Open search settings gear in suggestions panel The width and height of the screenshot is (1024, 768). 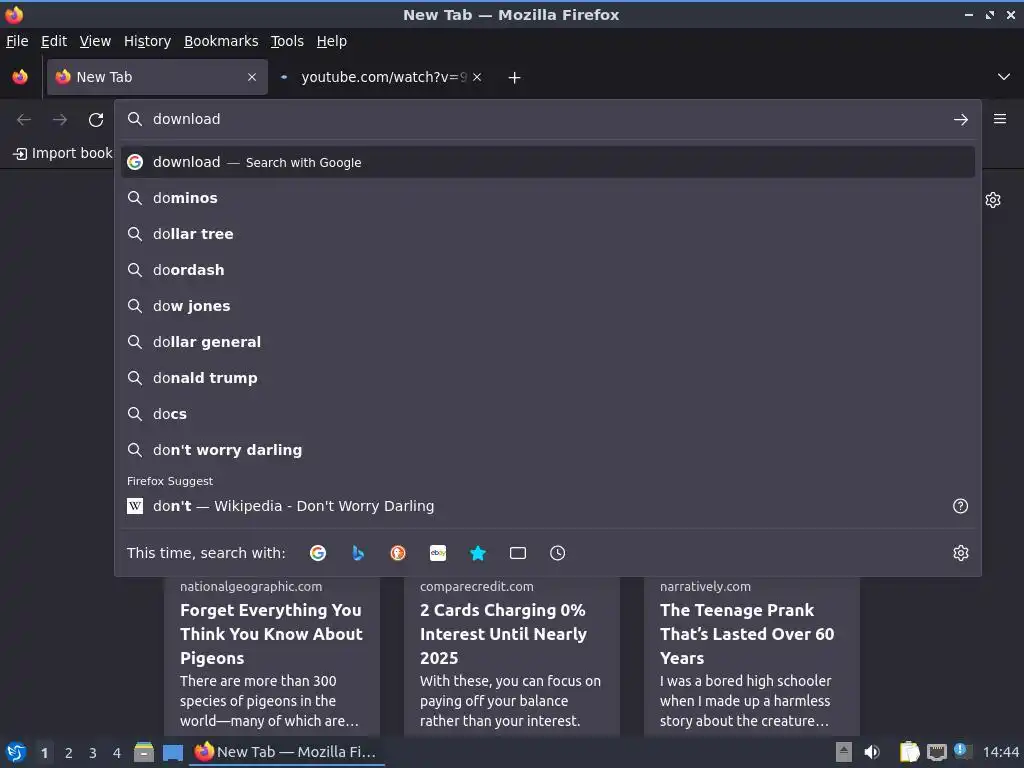[961, 553]
